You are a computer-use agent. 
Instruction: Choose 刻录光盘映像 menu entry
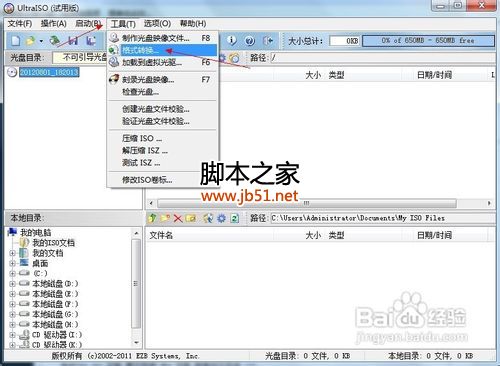pos(163,80)
